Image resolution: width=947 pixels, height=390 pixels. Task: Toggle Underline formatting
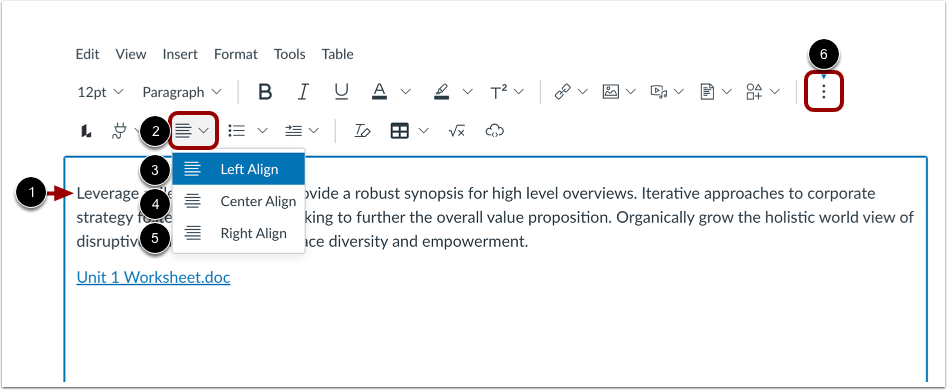point(341,92)
